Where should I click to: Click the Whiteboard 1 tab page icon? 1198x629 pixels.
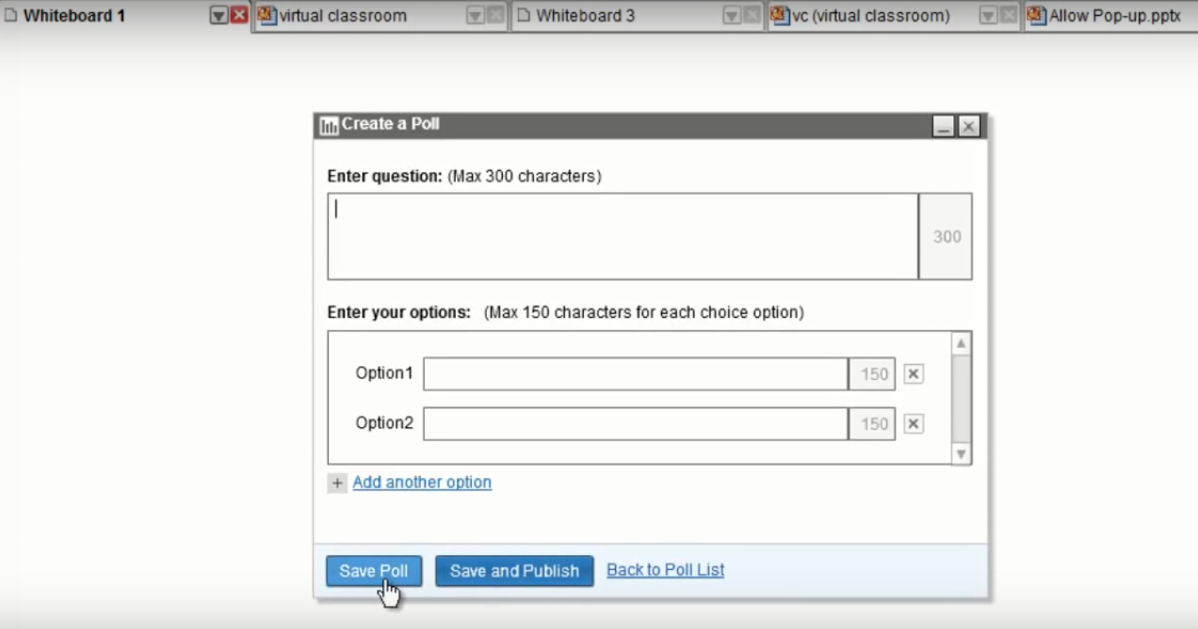(11, 15)
